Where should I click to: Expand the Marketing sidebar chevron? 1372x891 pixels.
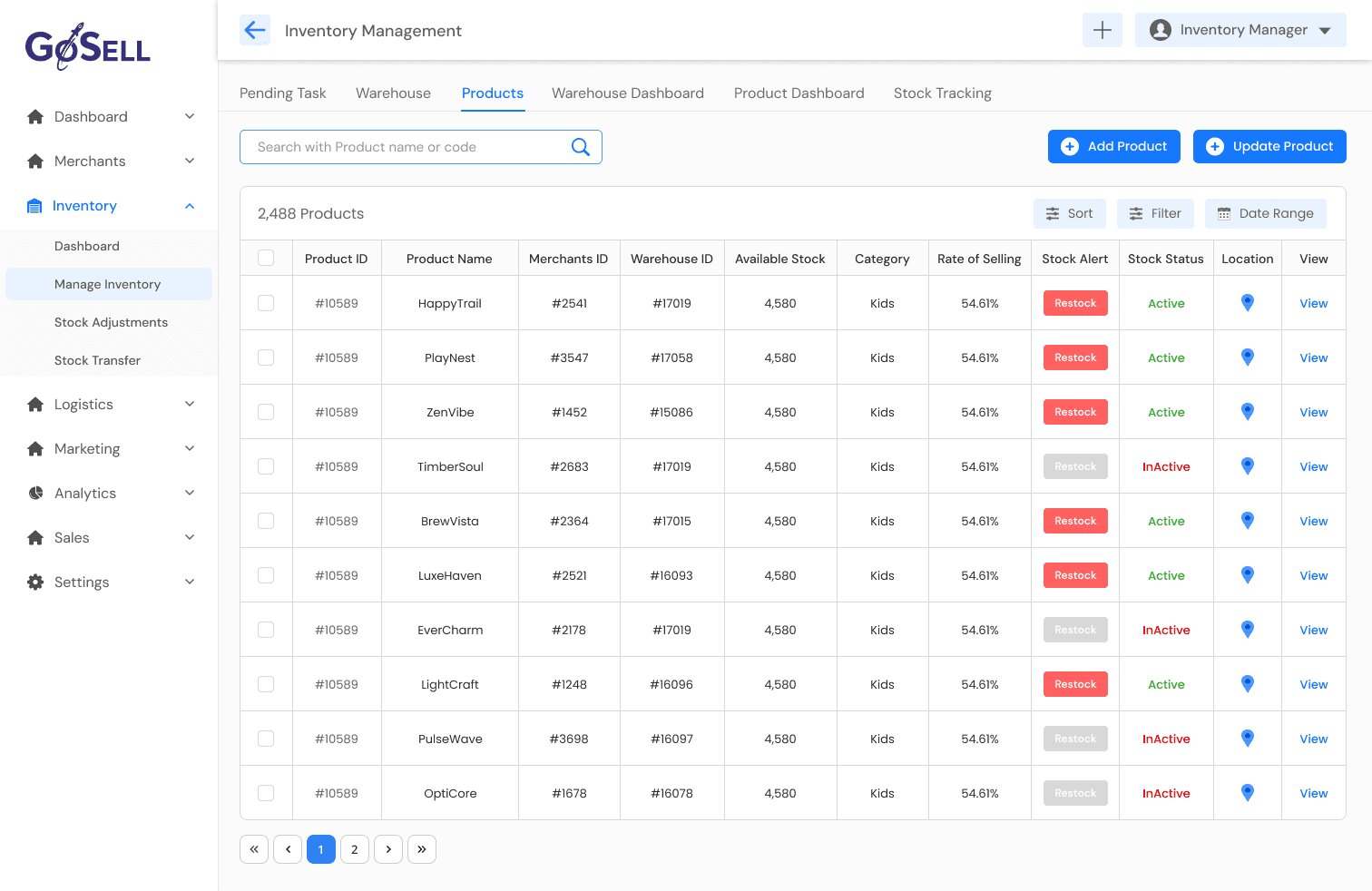(x=190, y=448)
